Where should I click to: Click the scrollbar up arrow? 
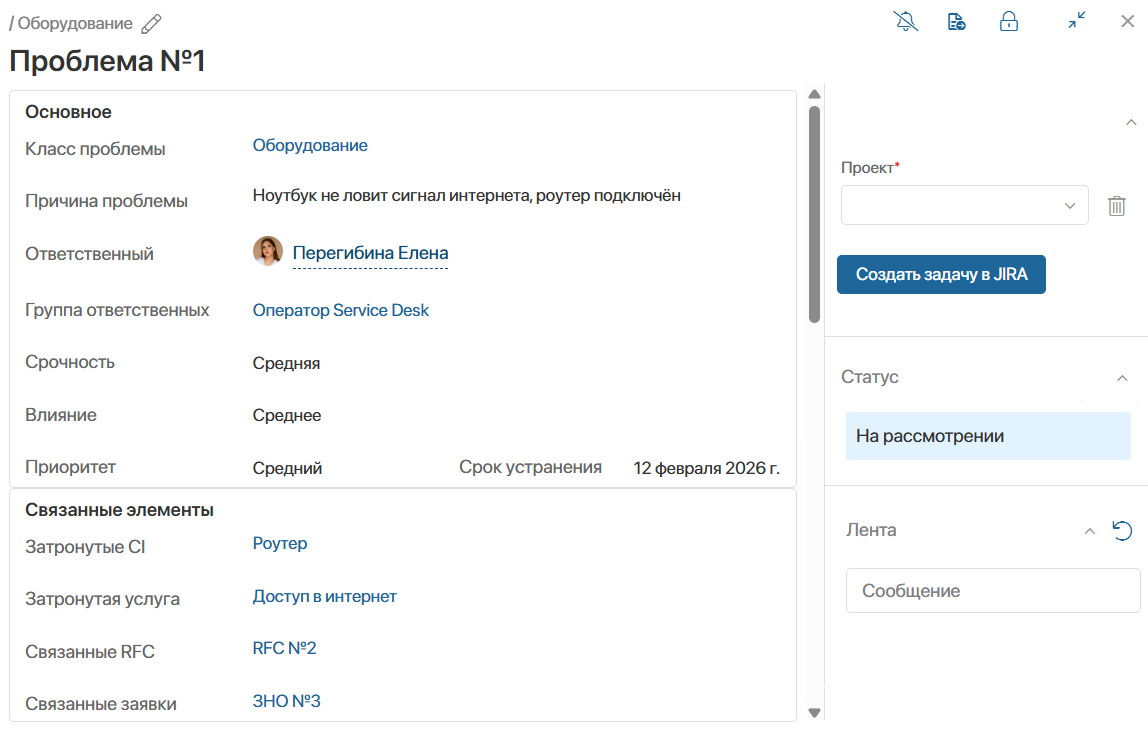[814, 94]
